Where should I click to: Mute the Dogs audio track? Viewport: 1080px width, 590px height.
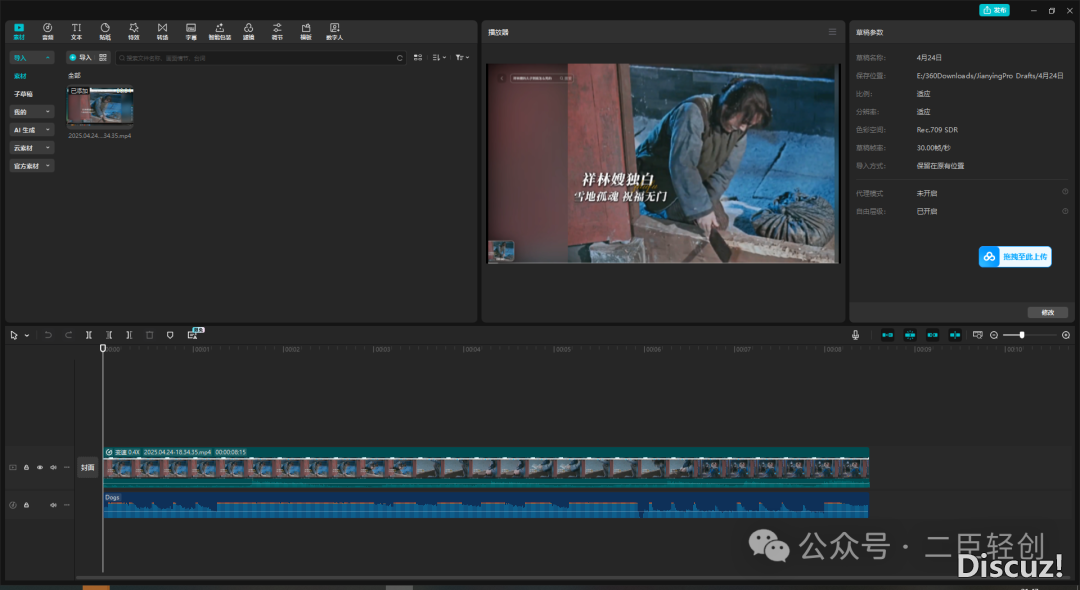click(x=53, y=505)
